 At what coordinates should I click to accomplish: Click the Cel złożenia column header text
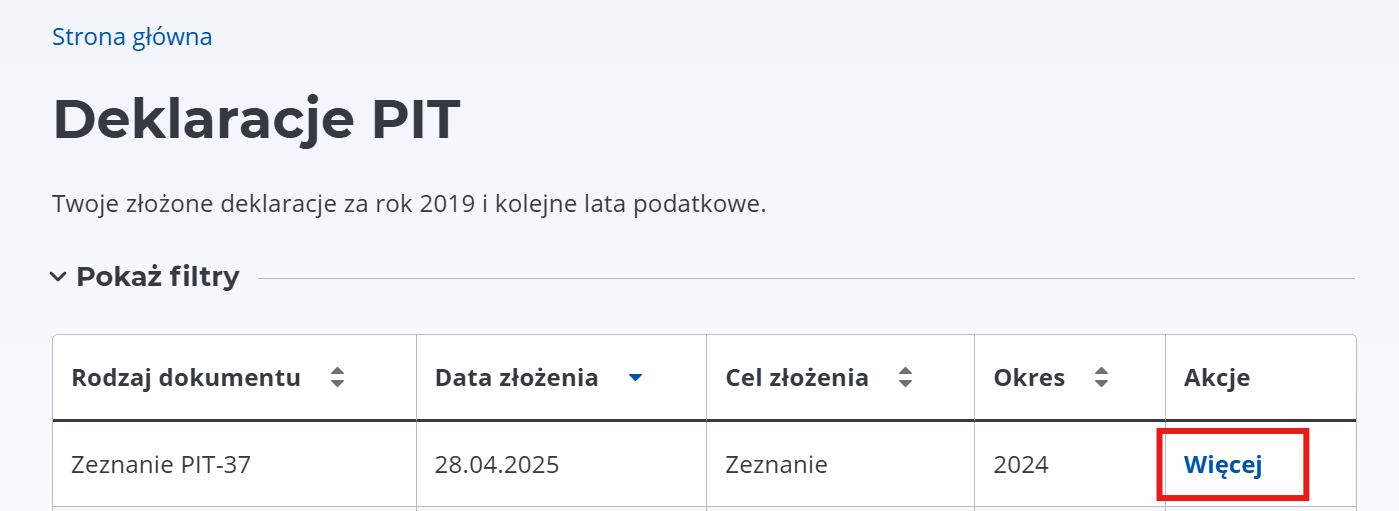[797, 378]
